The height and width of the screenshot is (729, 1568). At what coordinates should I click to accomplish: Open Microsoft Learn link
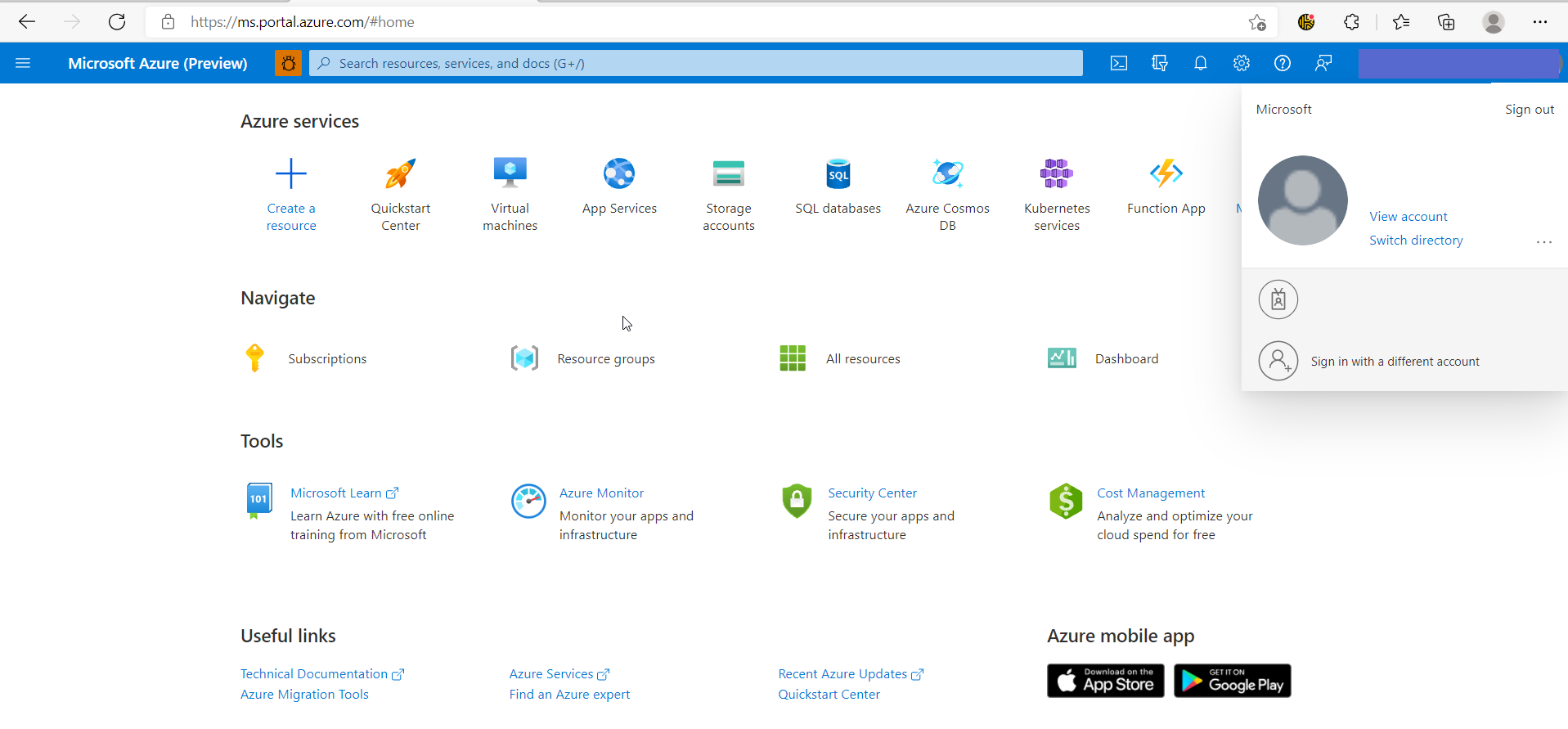tap(344, 493)
